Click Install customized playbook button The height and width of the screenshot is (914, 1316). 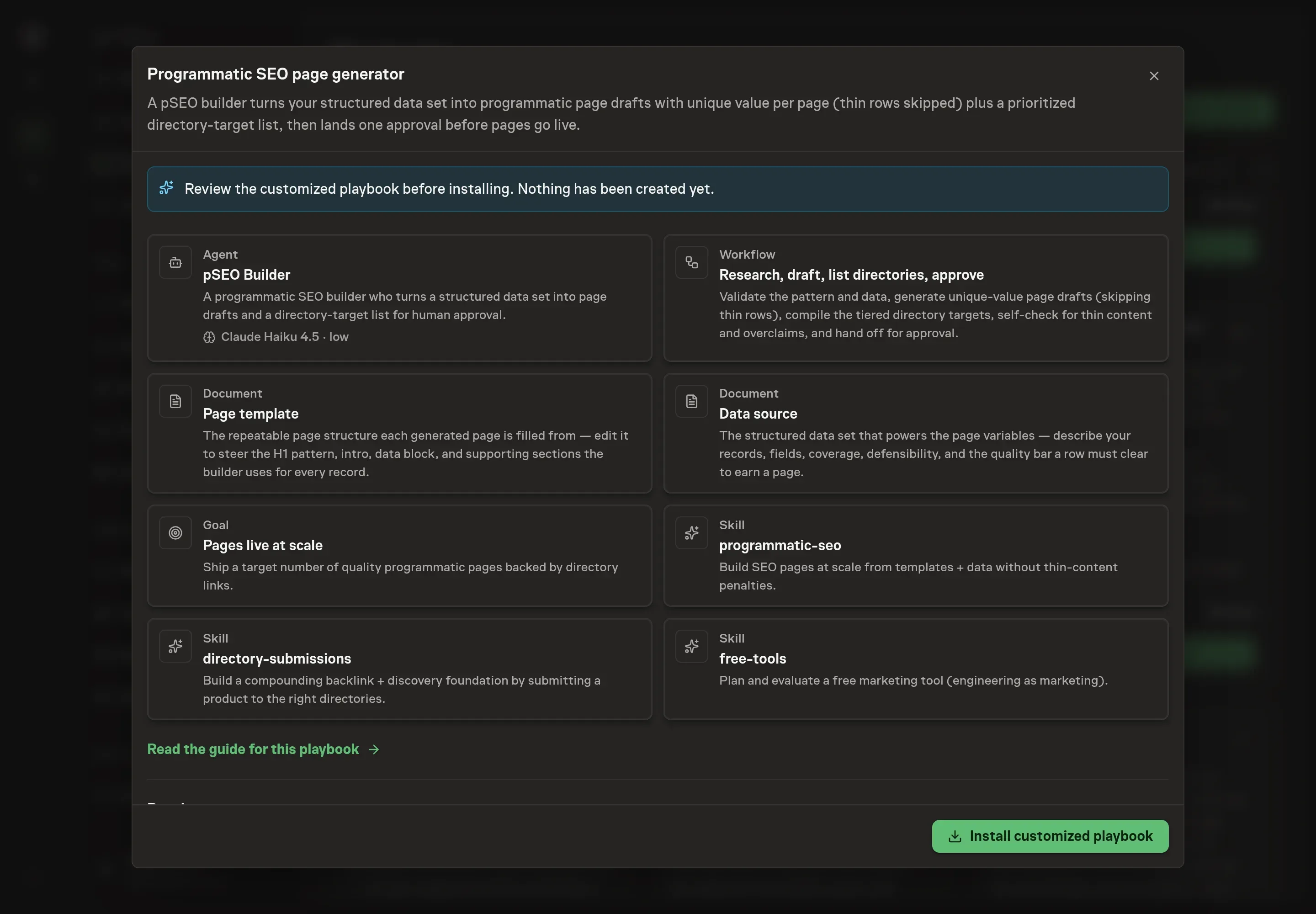(x=1050, y=835)
